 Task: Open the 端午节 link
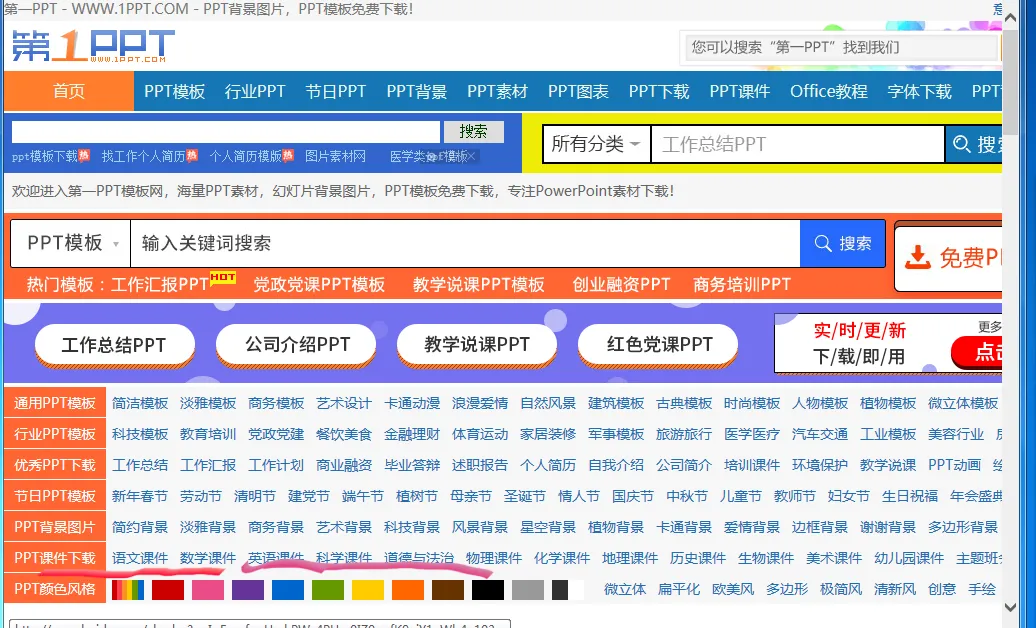click(x=363, y=496)
